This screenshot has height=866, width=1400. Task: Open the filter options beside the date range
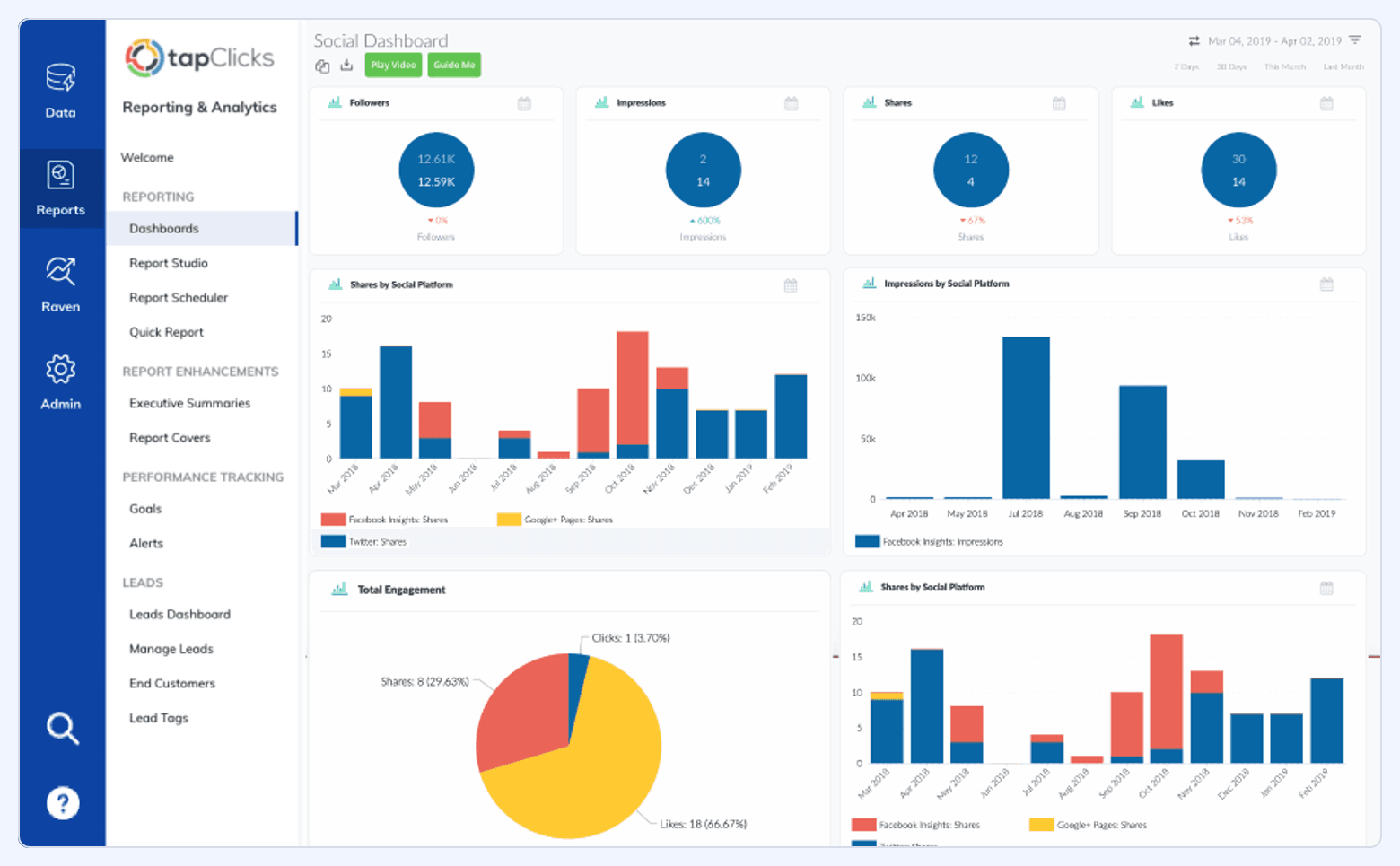1357,40
